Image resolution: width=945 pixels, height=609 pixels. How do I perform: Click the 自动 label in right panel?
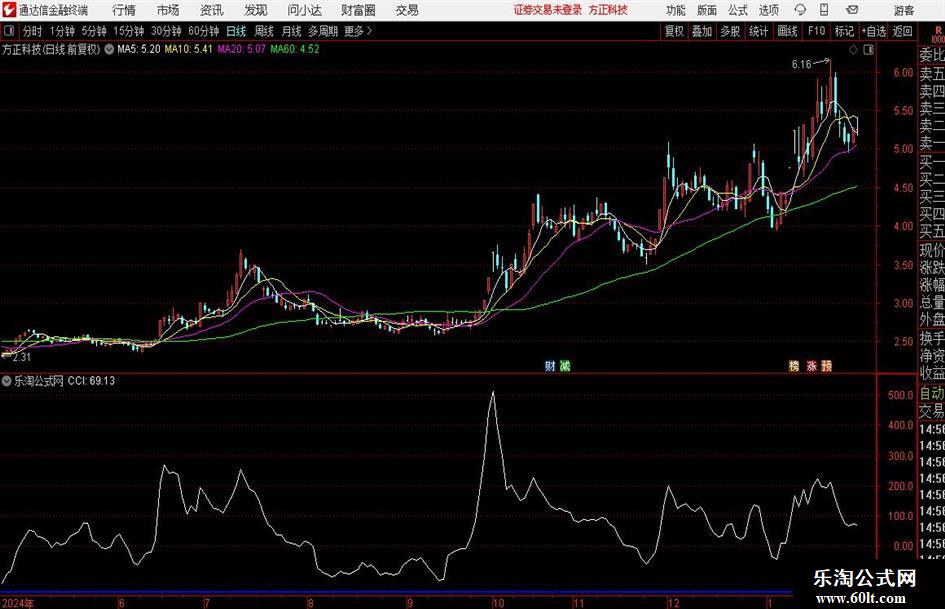coord(932,393)
